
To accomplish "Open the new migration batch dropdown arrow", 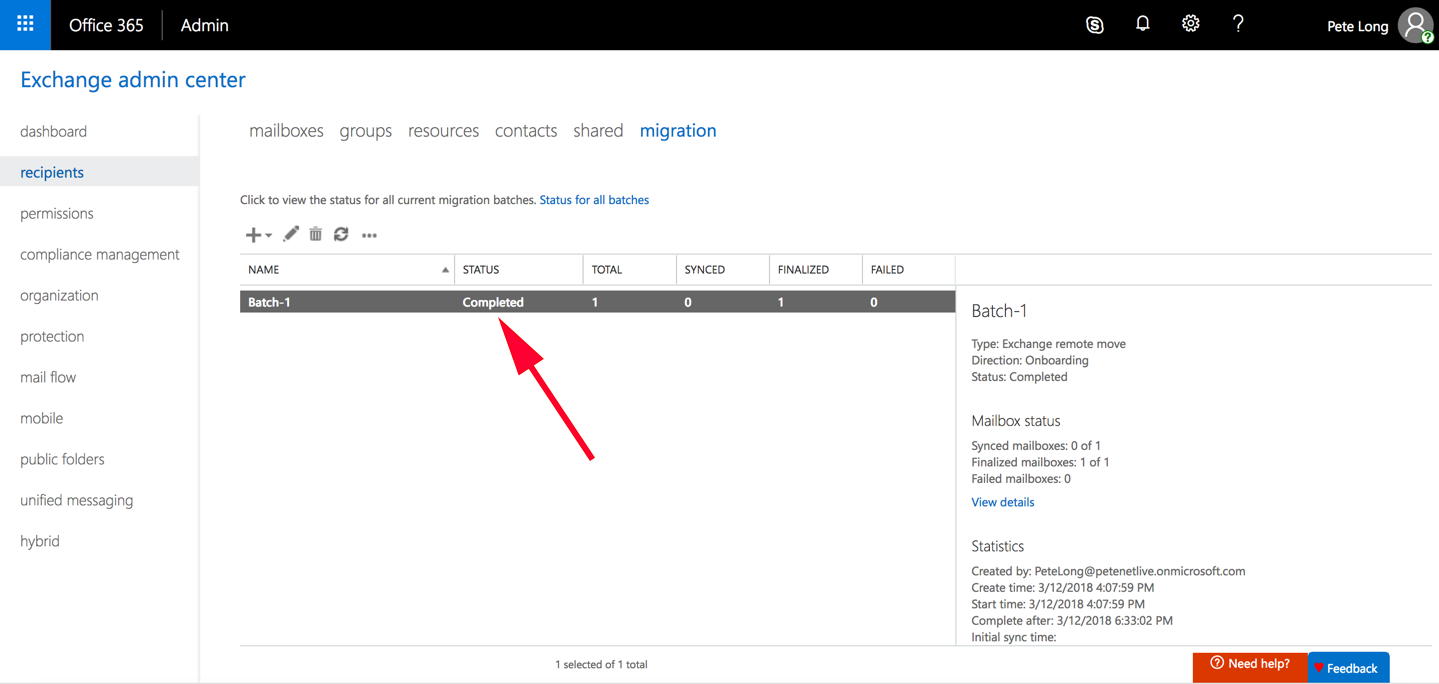I will (x=267, y=235).
